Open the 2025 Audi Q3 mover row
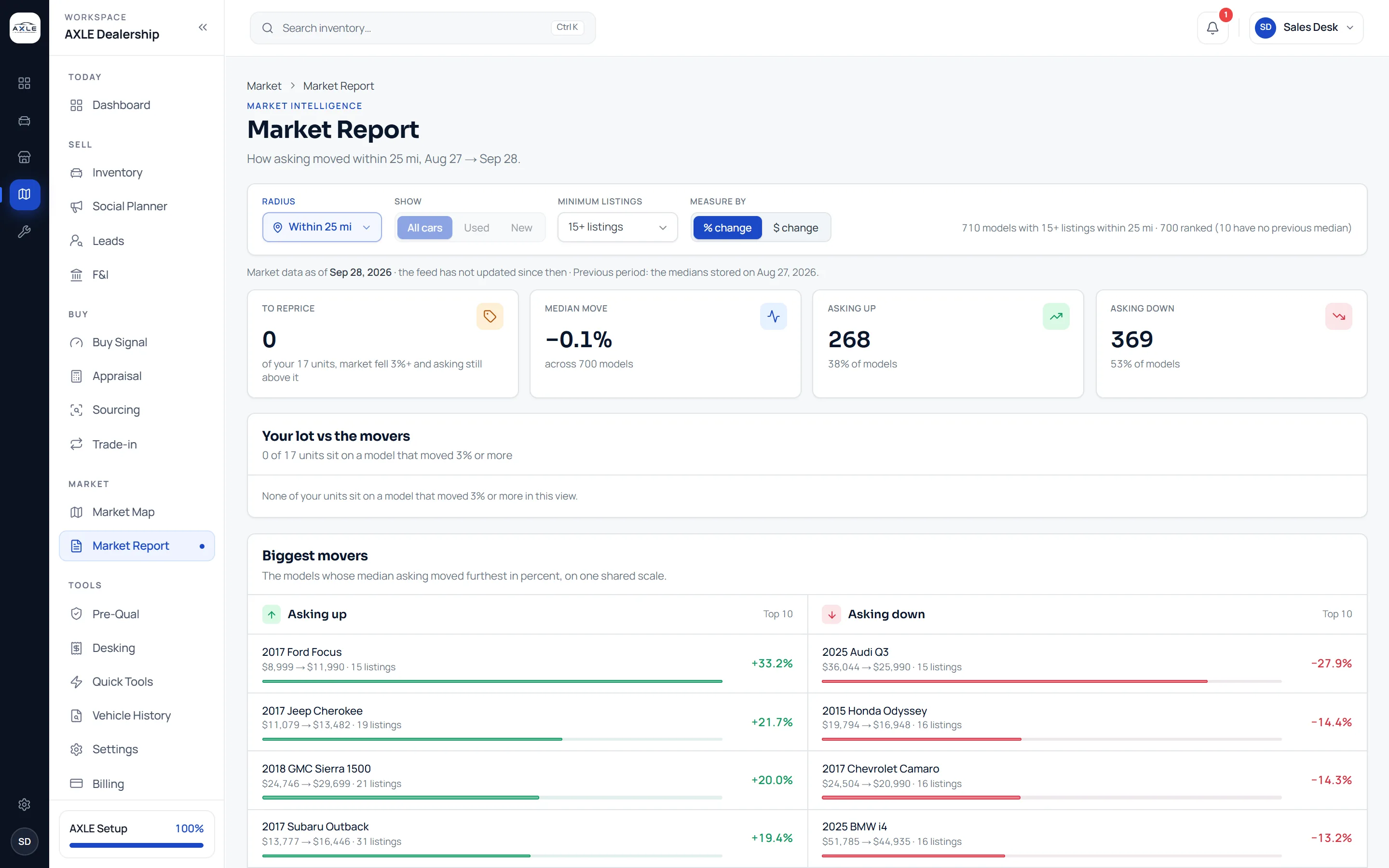Image resolution: width=1389 pixels, height=868 pixels. click(1087, 664)
